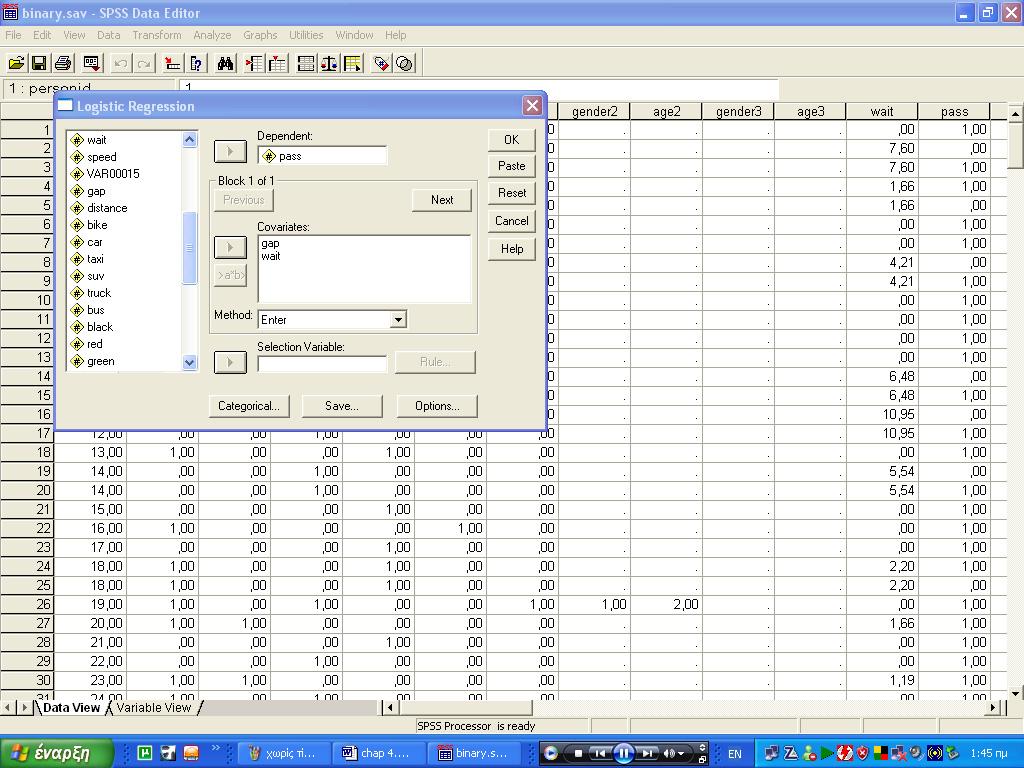This screenshot has height=768, width=1024.
Task: Click the Save... button in the dialog
Action: click(342, 406)
